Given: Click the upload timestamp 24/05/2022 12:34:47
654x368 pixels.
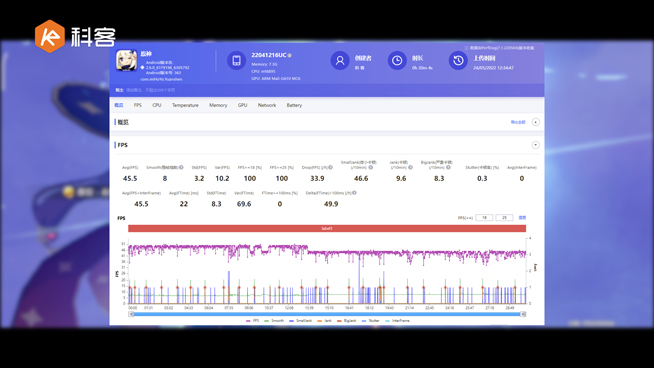Looking at the screenshot, I should coord(493,68).
